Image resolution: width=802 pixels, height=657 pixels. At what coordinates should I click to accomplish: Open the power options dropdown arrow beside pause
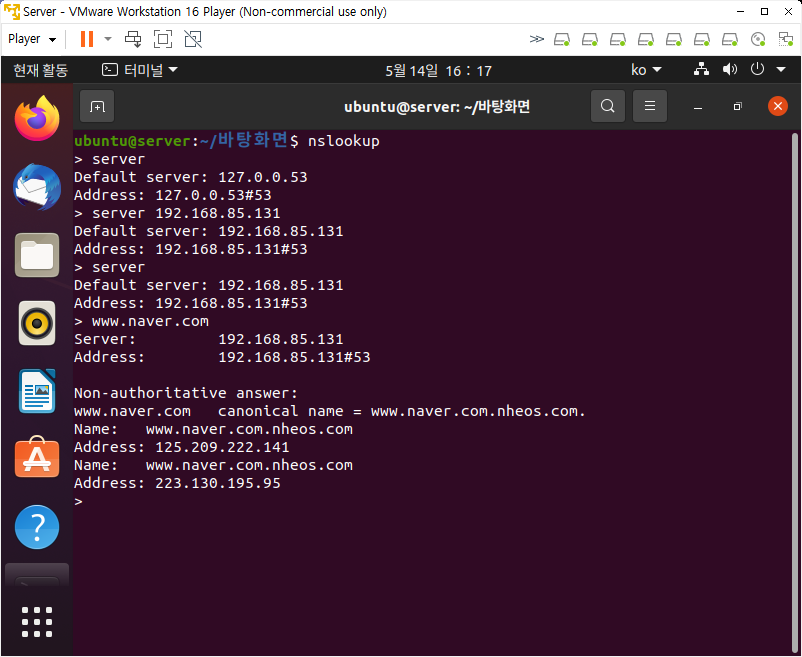[107, 39]
